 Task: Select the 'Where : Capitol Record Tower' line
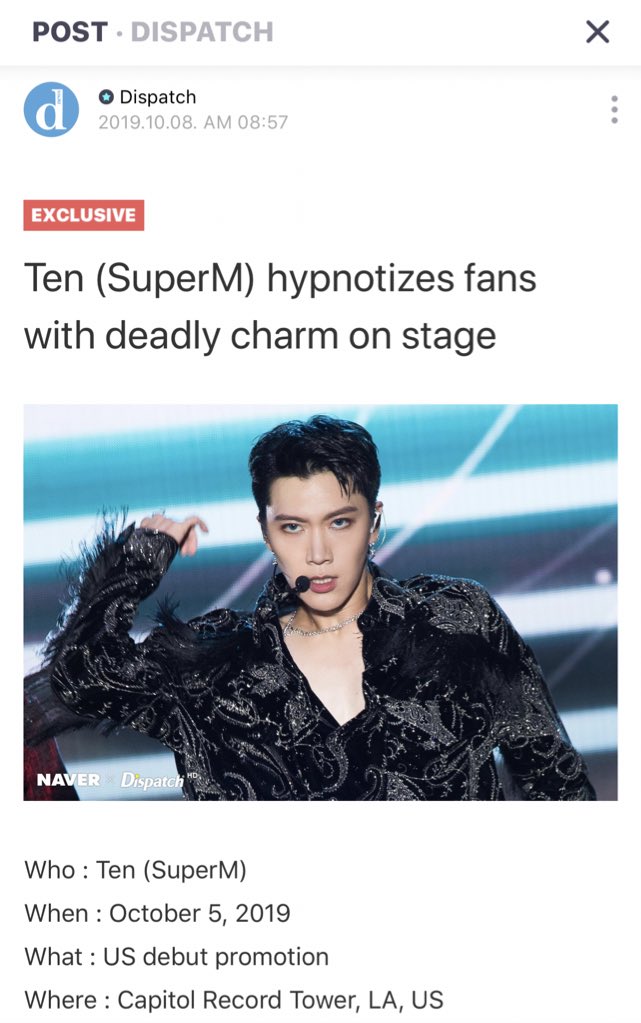point(234,1000)
